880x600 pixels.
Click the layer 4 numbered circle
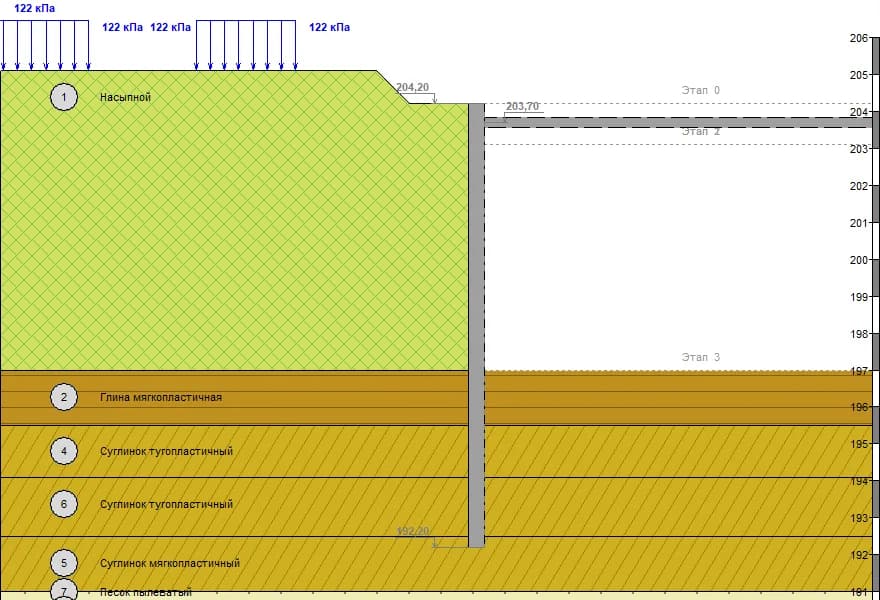pyautogui.click(x=63, y=451)
